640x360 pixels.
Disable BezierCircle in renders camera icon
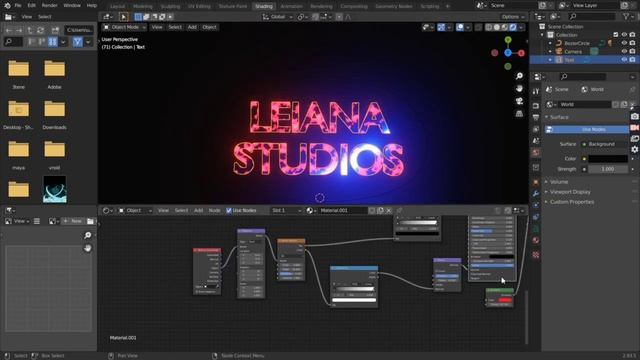pos(632,43)
